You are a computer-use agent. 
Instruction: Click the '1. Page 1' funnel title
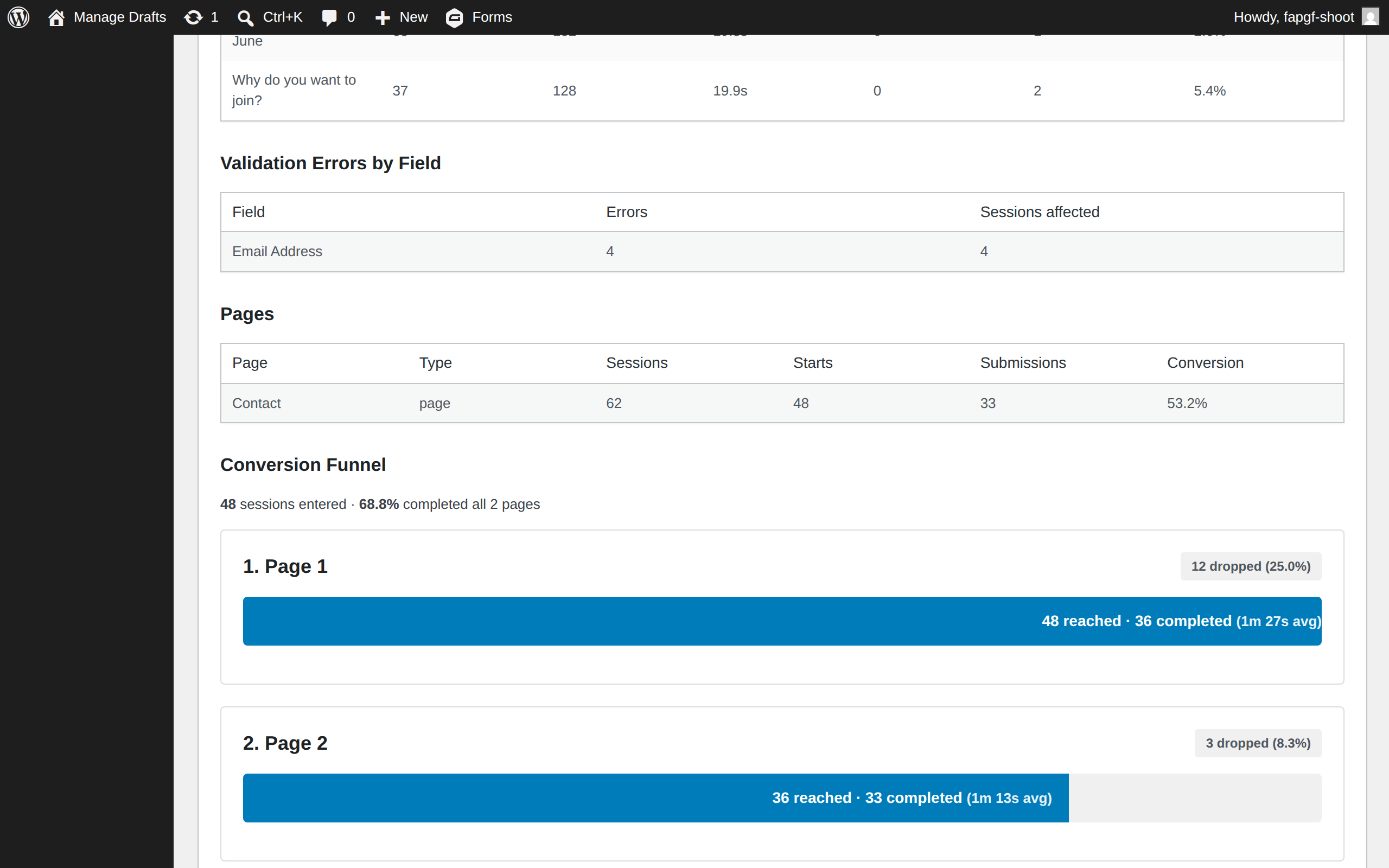click(x=285, y=566)
